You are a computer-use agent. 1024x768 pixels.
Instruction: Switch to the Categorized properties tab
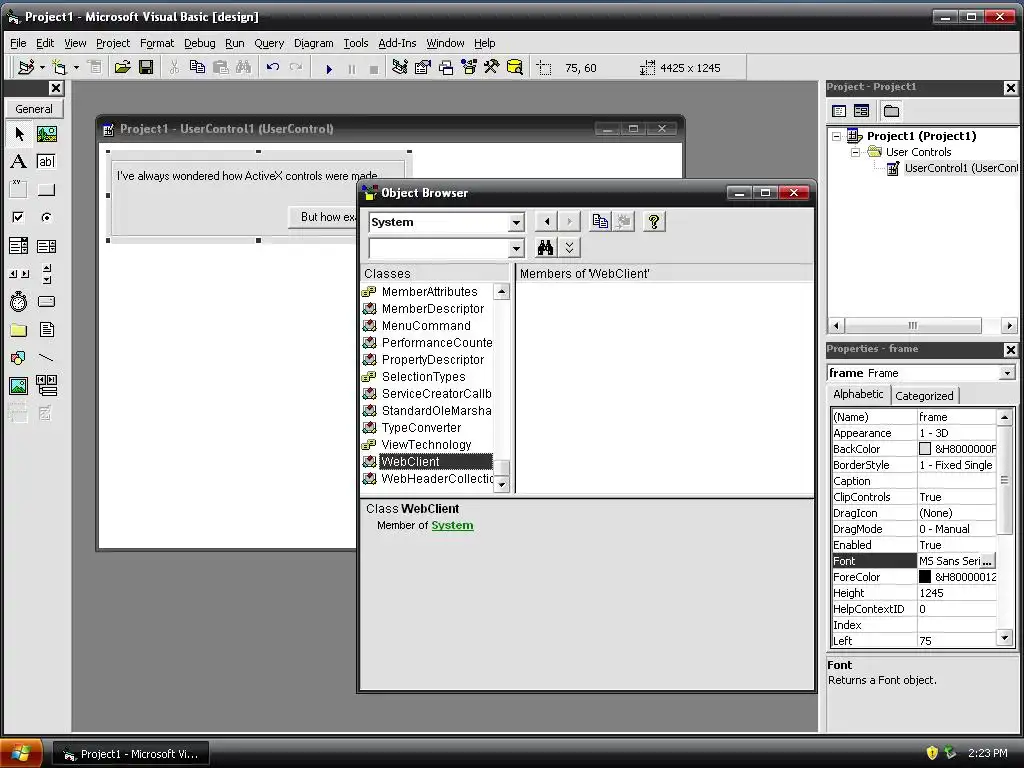point(924,396)
